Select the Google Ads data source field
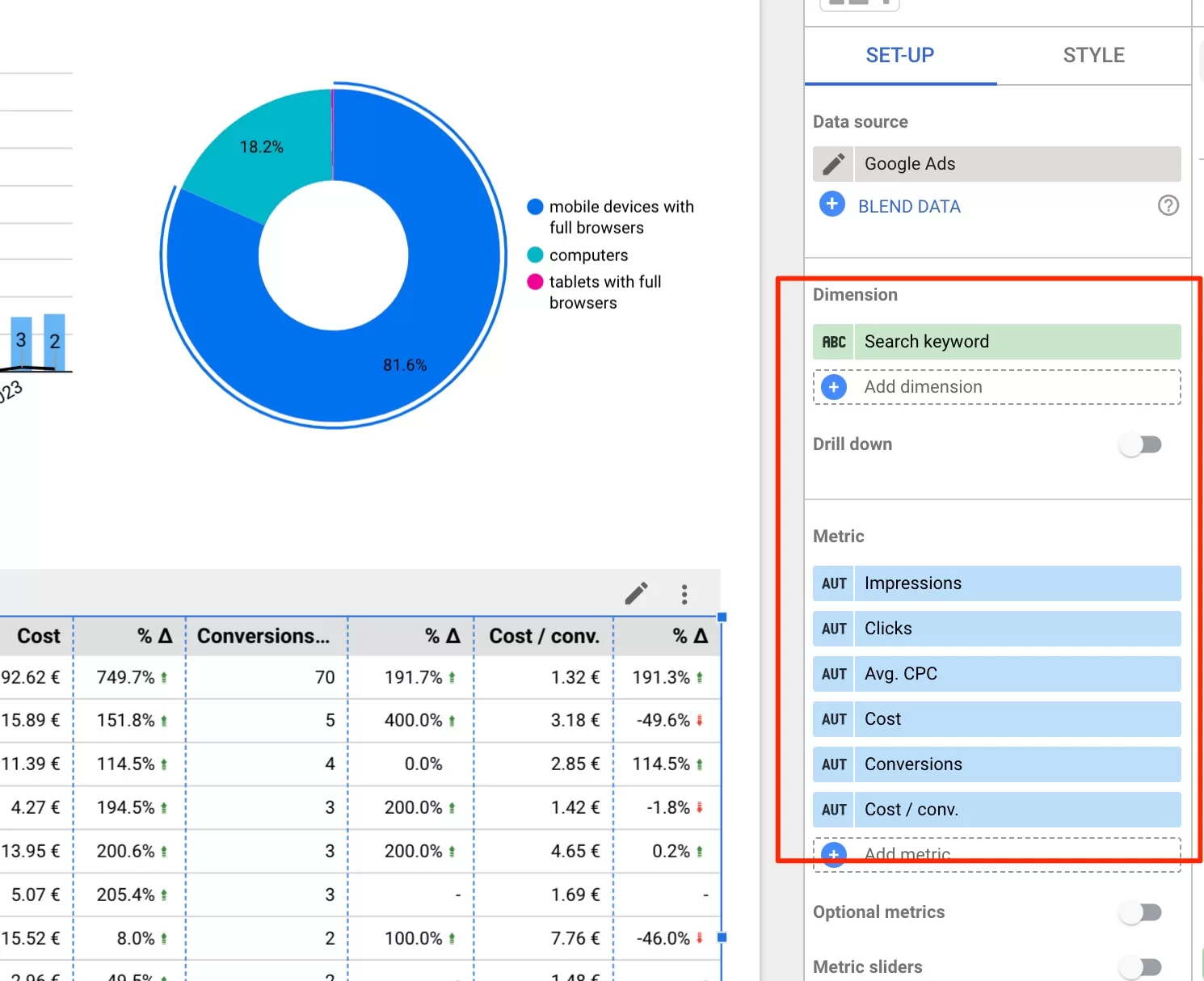Screen dimensions: 1204x981 click(x=997, y=164)
